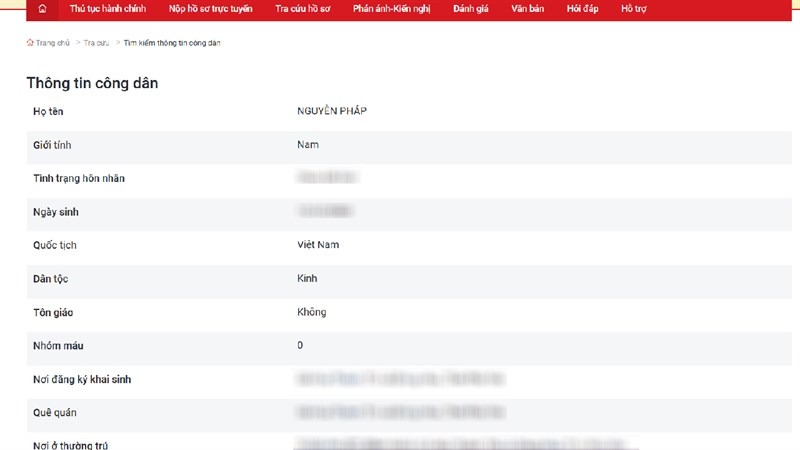Screen dimensions: 800x450
Task: Select the name value NGUYỄN PHÁP
Action: click(x=332, y=111)
